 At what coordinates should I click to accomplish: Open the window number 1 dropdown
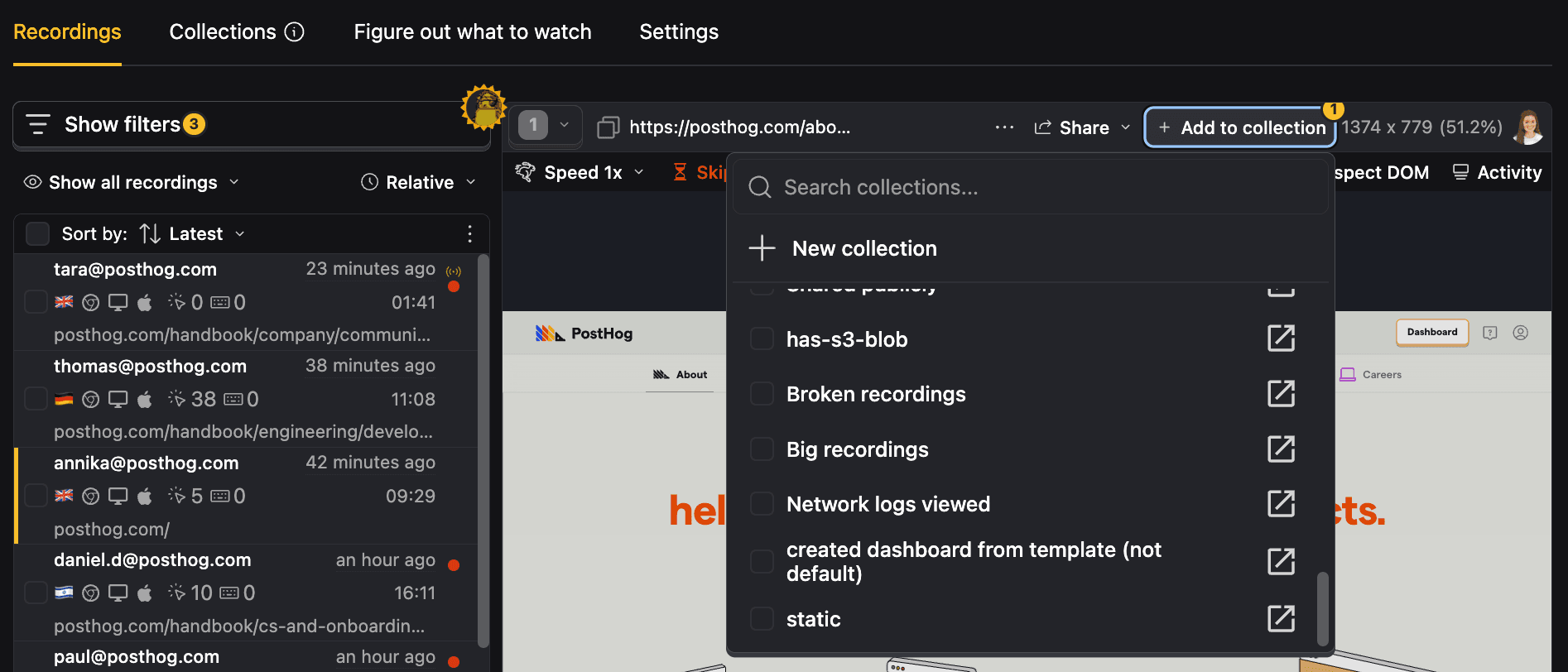tap(545, 126)
